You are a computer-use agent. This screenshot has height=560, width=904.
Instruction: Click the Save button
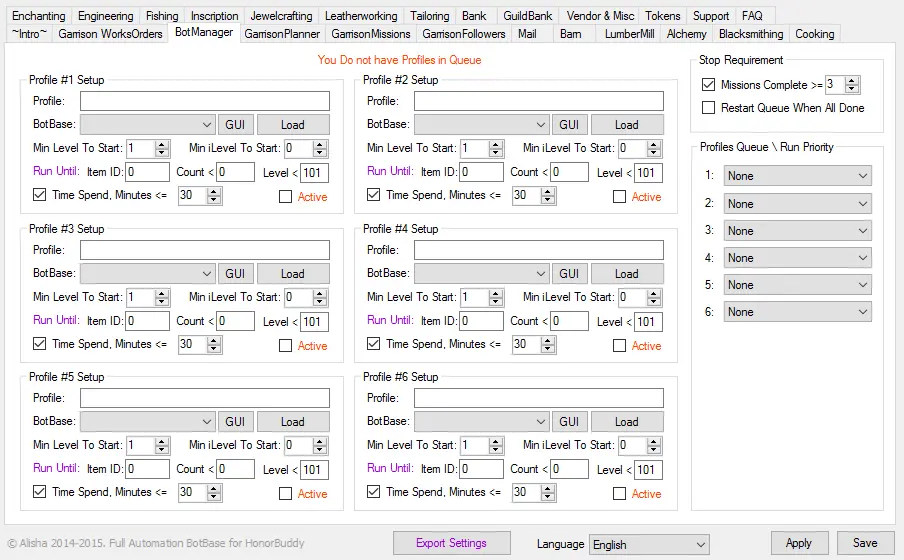pyautogui.click(x=865, y=543)
